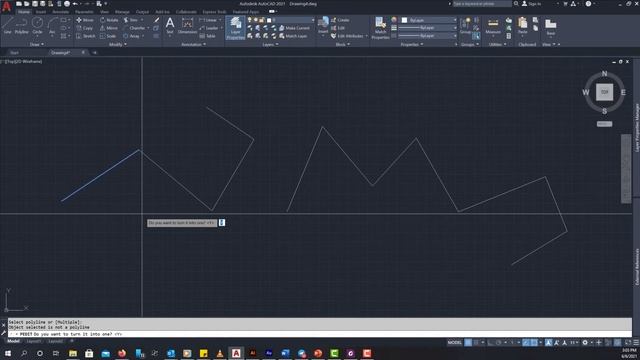Click the Measure tool
Viewport: 640px width, 360px height.
click(493, 25)
